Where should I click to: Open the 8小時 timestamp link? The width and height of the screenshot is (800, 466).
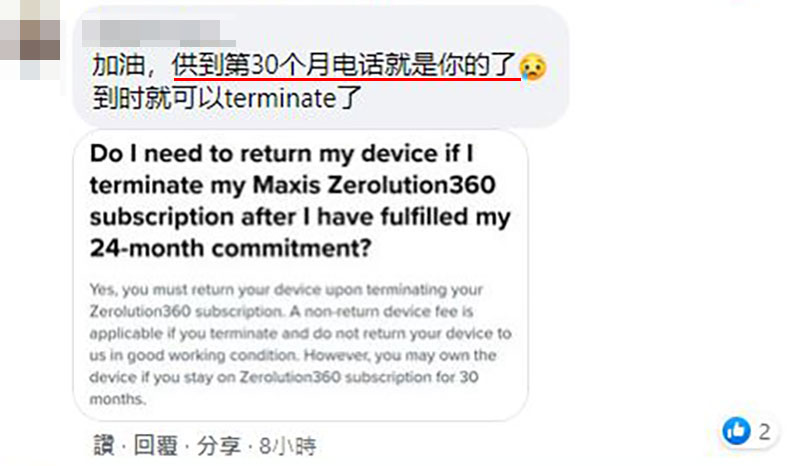287,446
